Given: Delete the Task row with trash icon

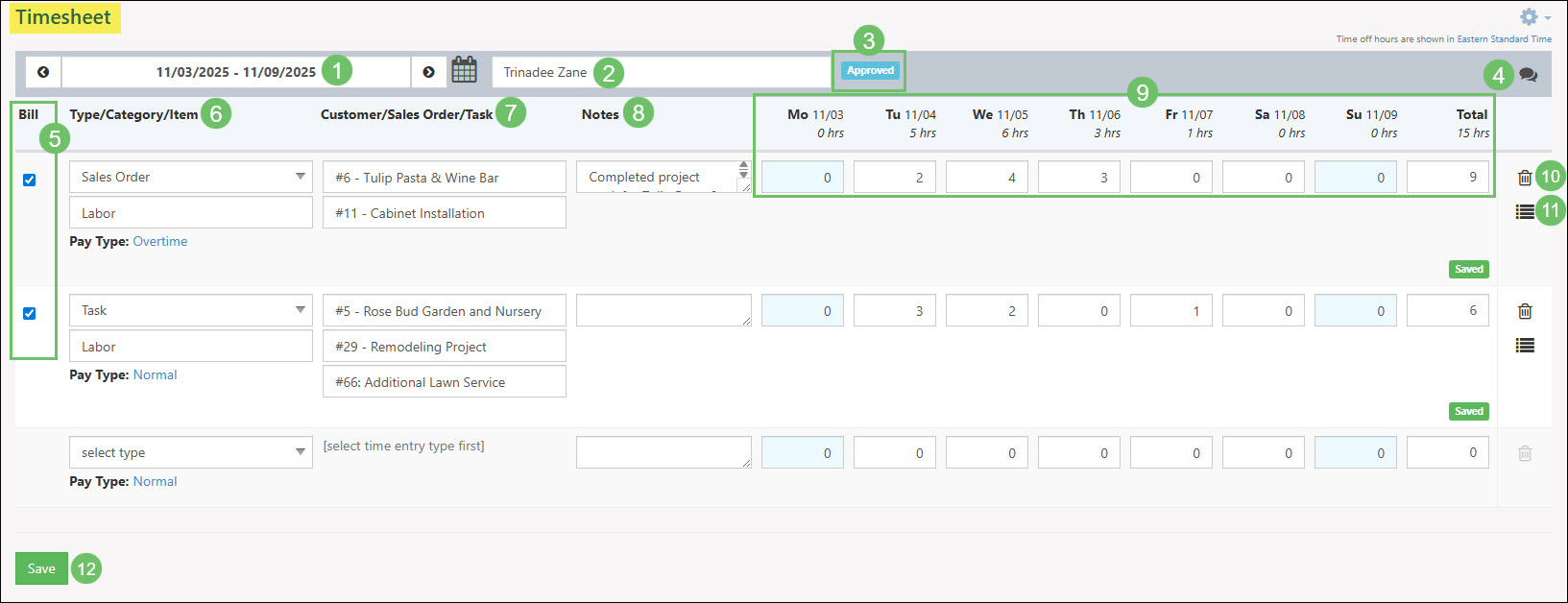Looking at the screenshot, I should coord(1525,311).
